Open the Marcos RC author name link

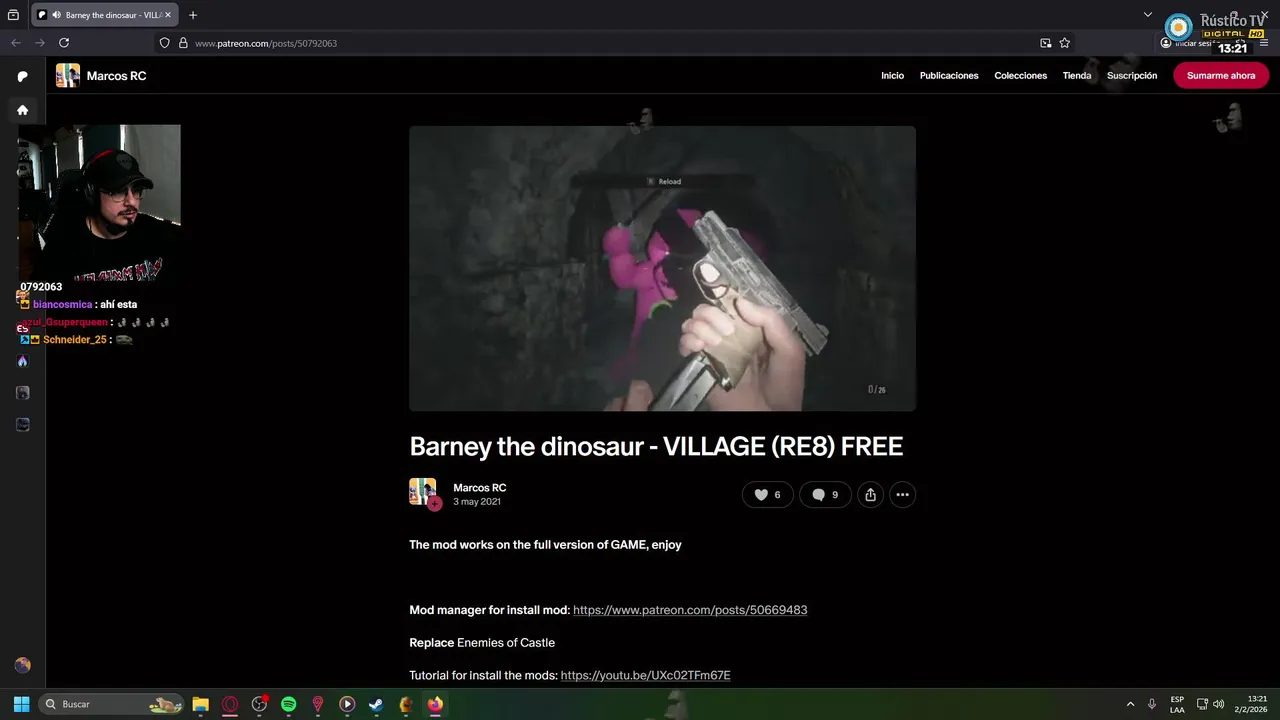(480, 488)
